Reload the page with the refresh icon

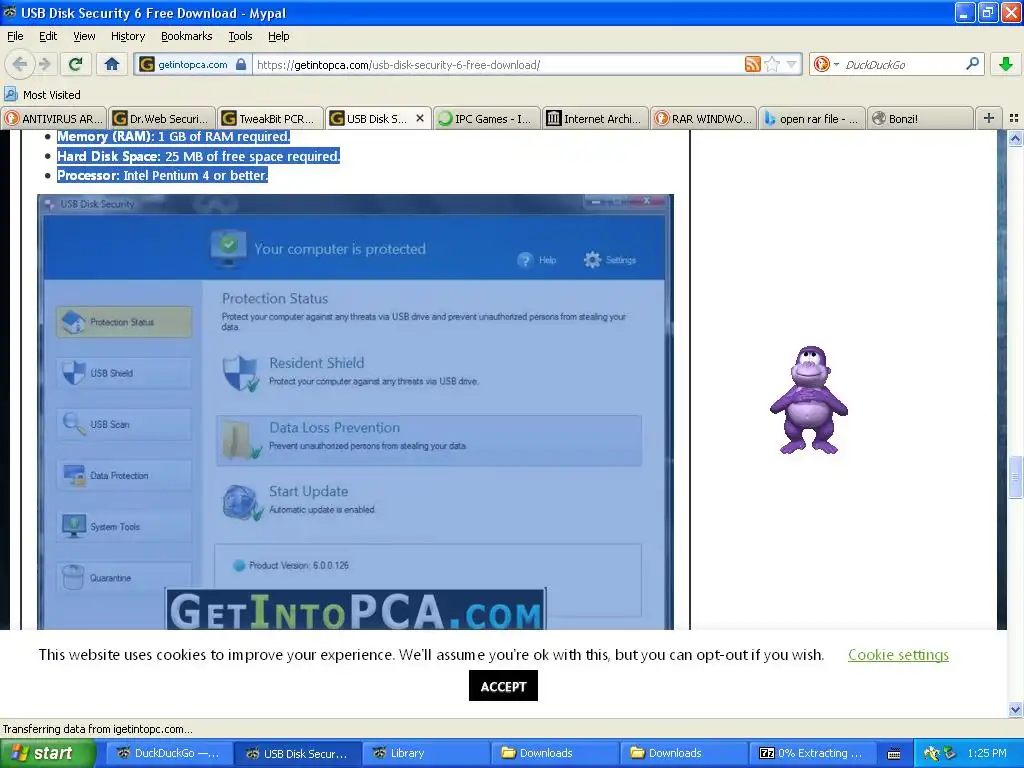[x=76, y=64]
